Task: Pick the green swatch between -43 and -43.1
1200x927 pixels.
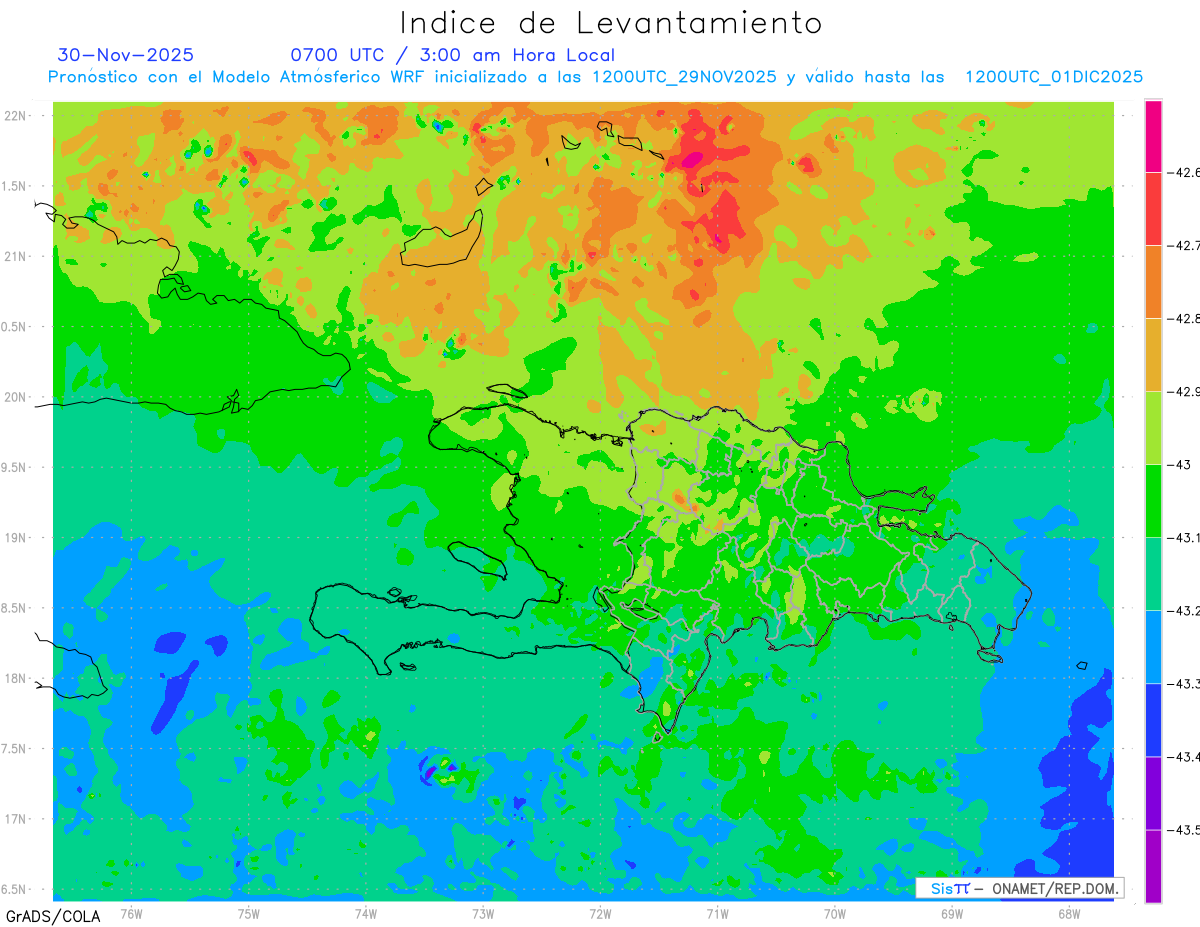Action: [1153, 501]
